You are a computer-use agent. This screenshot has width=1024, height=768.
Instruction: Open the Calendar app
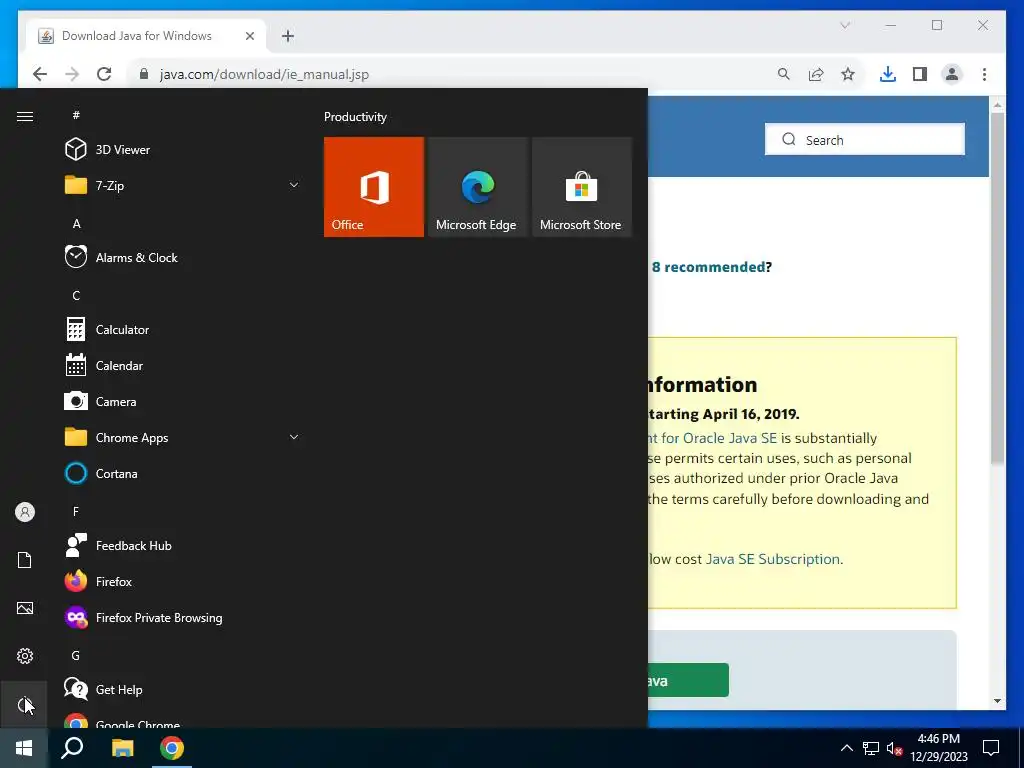click(x=183, y=366)
